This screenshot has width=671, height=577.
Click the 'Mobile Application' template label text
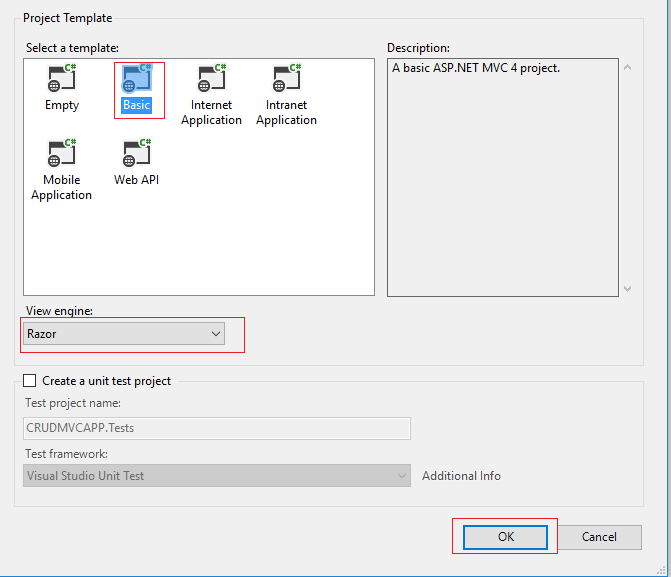(x=62, y=188)
